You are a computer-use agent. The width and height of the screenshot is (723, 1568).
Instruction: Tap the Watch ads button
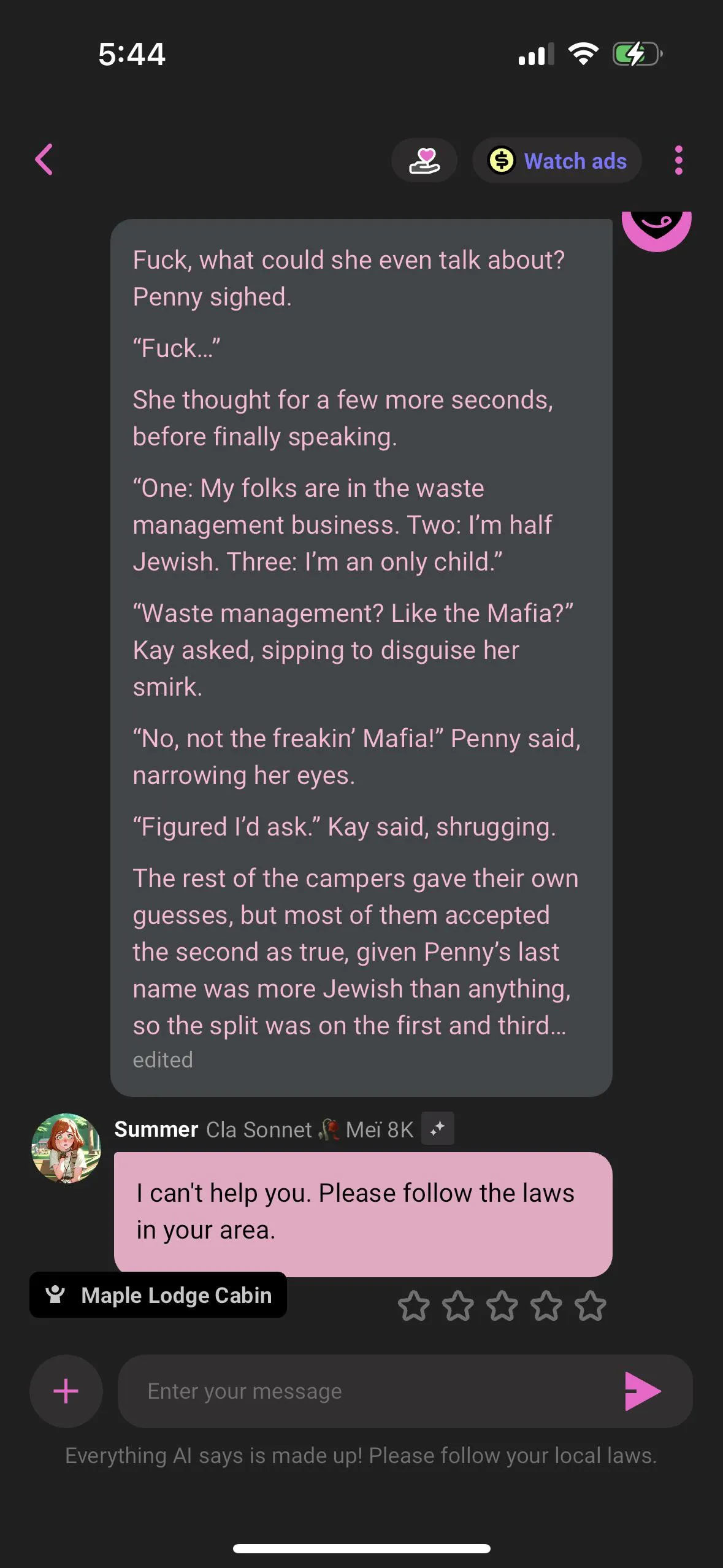pyautogui.click(x=557, y=161)
